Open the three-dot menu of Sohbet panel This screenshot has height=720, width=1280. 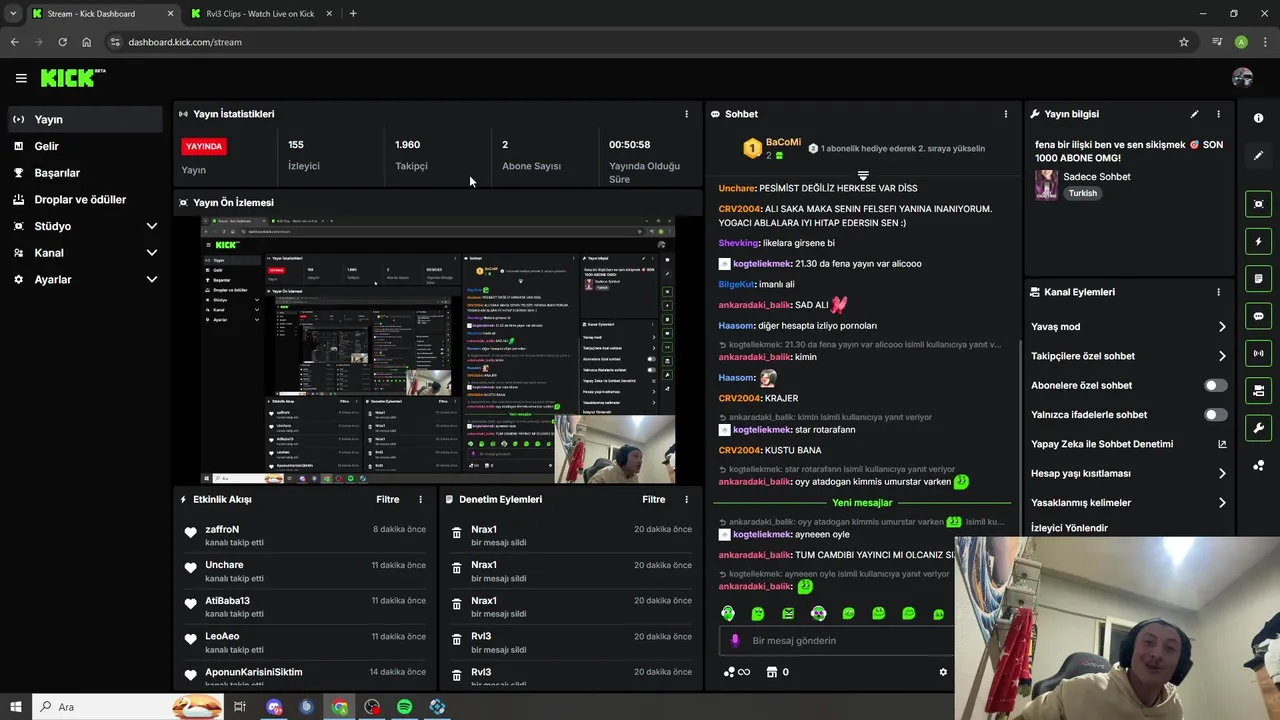coord(1005,114)
